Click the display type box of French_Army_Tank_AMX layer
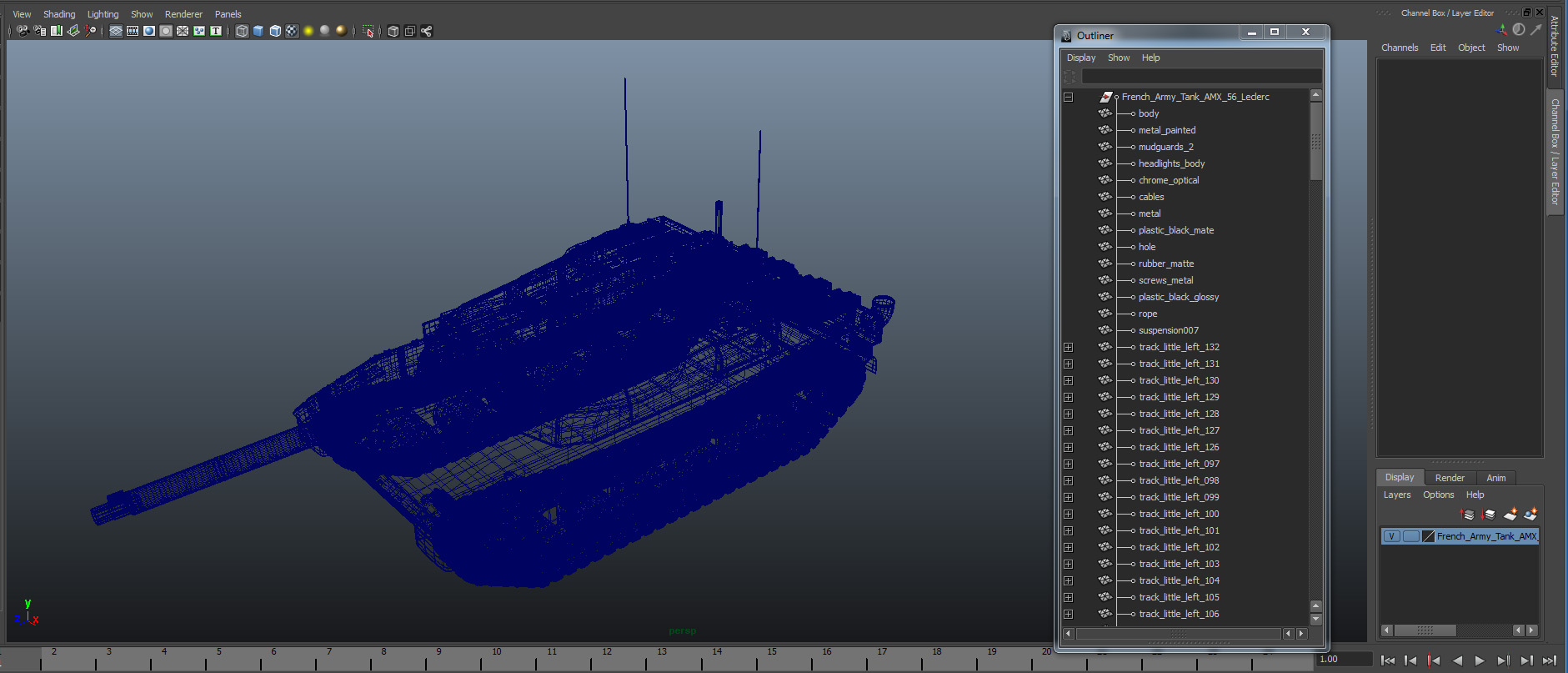This screenshot has height=673, width=1568. (x=1410, y=536)
